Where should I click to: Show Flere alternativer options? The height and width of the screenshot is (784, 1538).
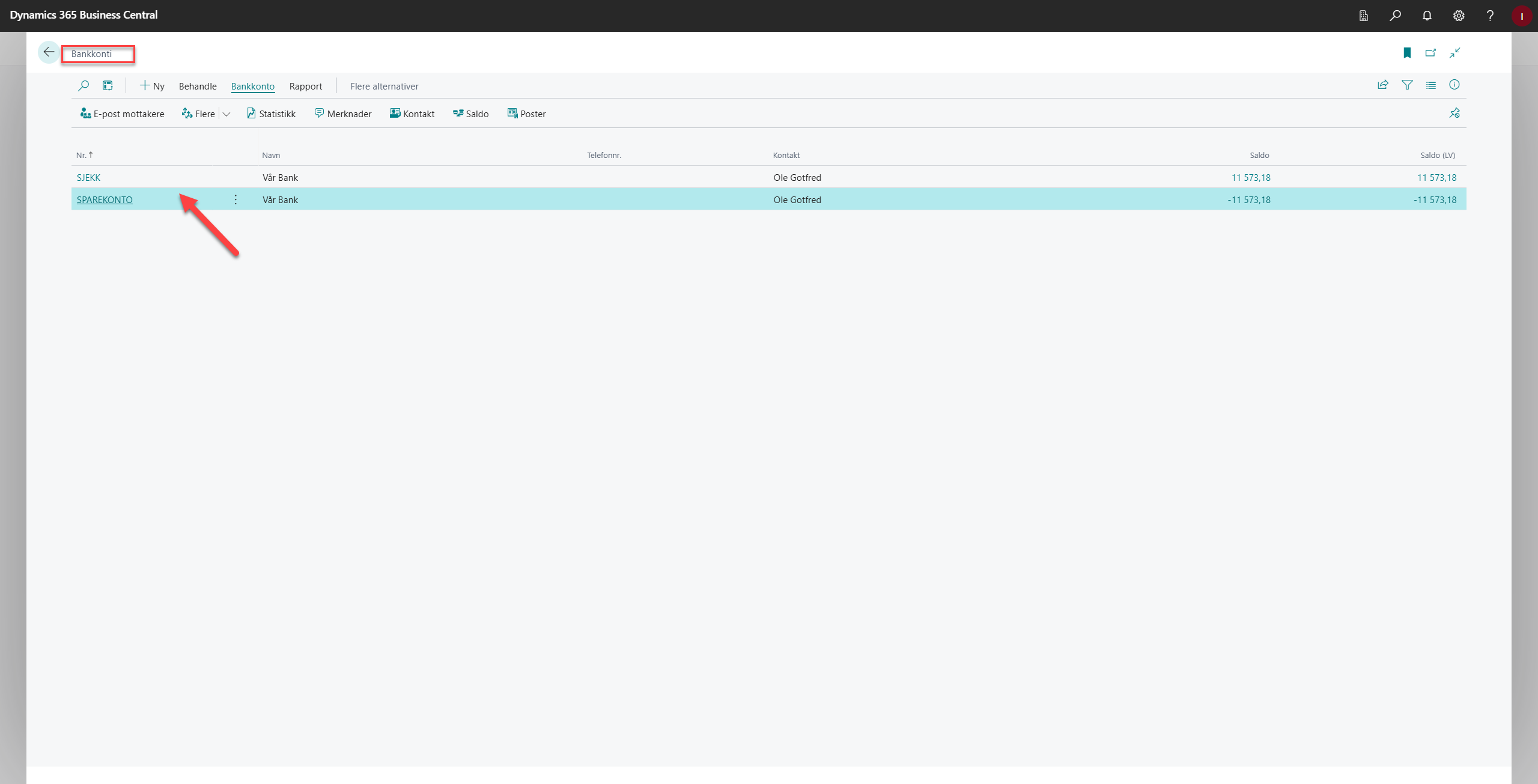tap(384, 86)
